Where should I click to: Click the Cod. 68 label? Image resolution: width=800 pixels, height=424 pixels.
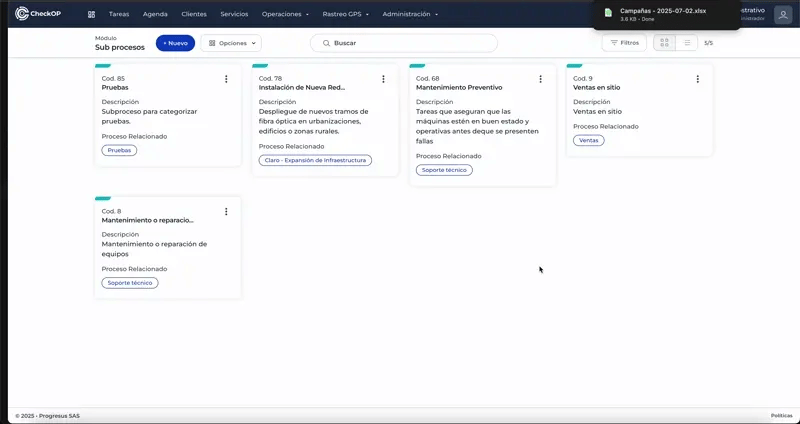tap(428, 79)
